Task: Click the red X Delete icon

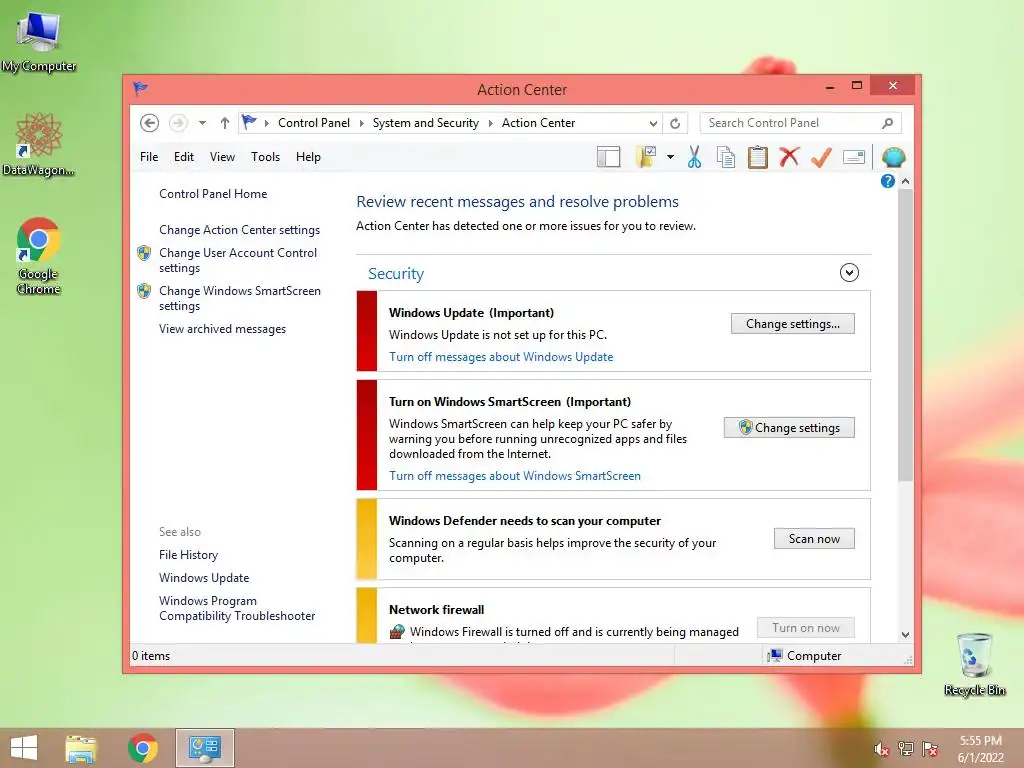Action: (x=790, y=157)
